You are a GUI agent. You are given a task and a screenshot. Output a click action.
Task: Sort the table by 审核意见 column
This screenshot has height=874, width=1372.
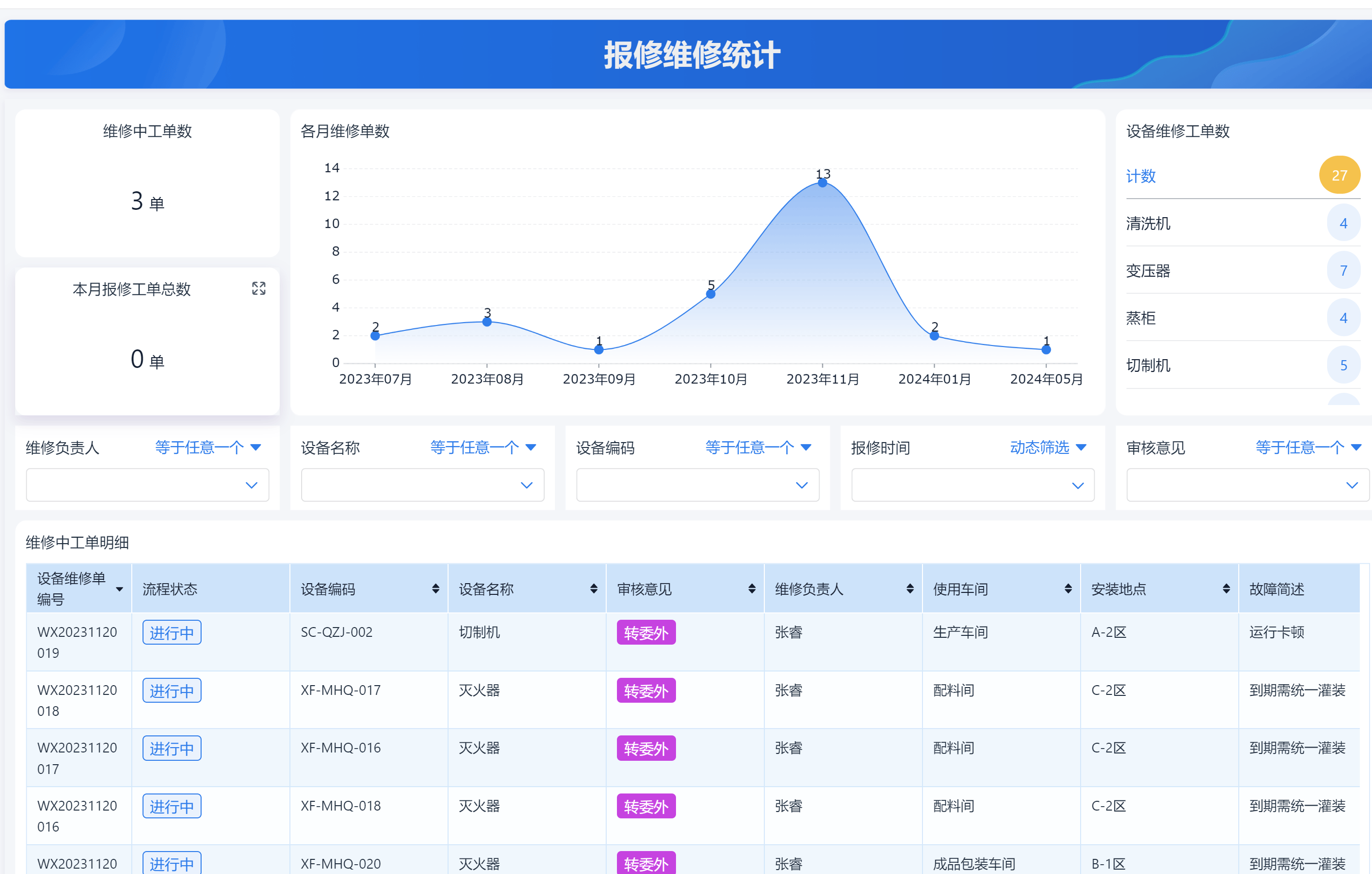(x=751, y=589)
